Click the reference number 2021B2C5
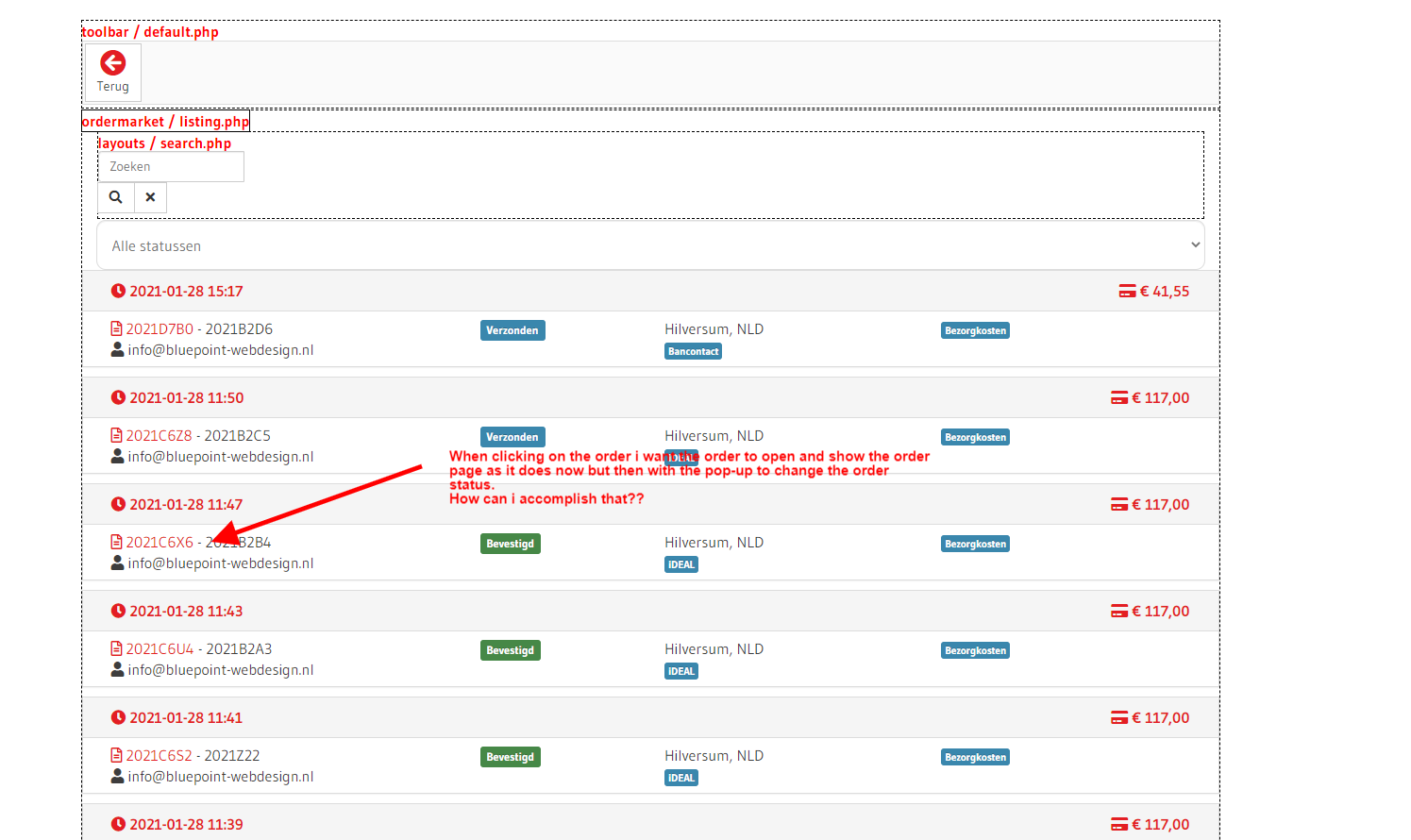The image size is (1411, 840). click(x=238, y=435)
